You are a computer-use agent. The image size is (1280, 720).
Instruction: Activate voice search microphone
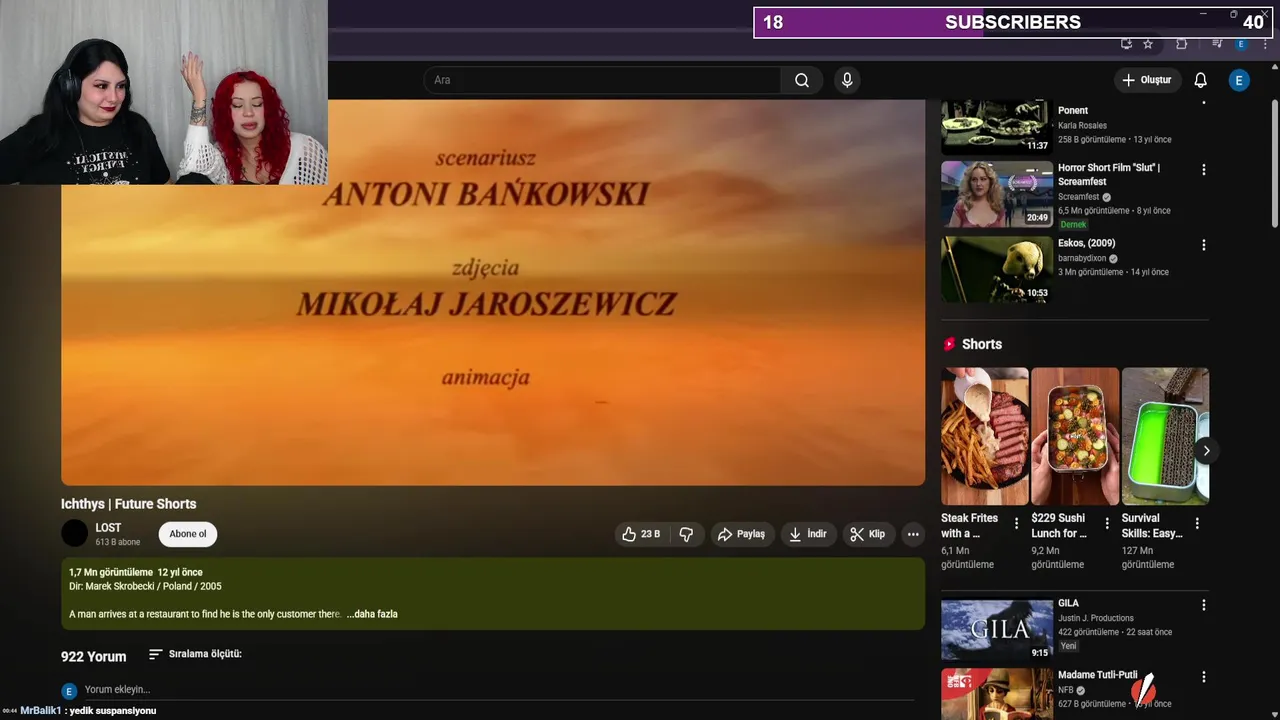(x=847, y=80)
